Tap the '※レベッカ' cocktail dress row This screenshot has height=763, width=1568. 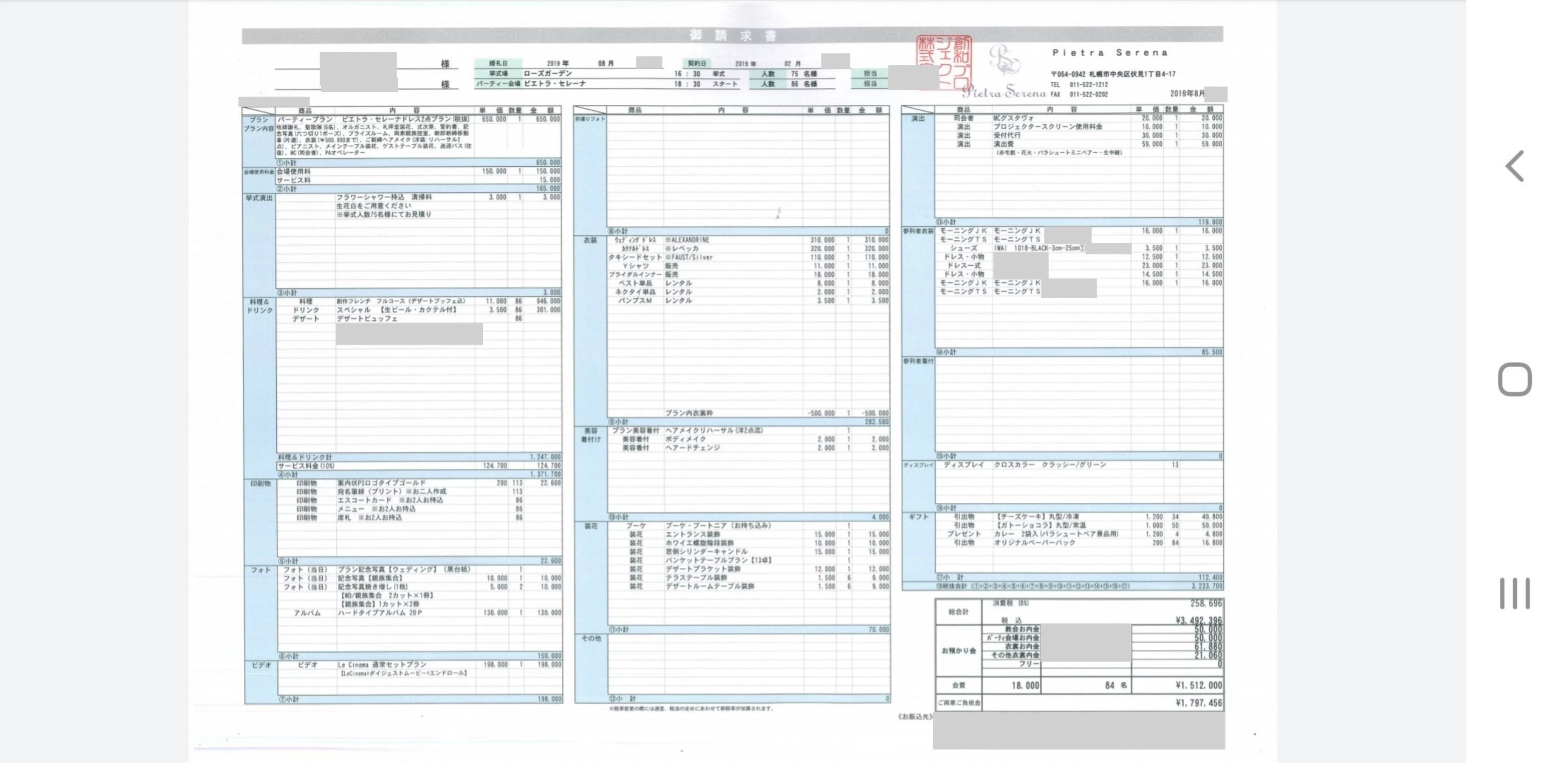(x=748, y=248)
